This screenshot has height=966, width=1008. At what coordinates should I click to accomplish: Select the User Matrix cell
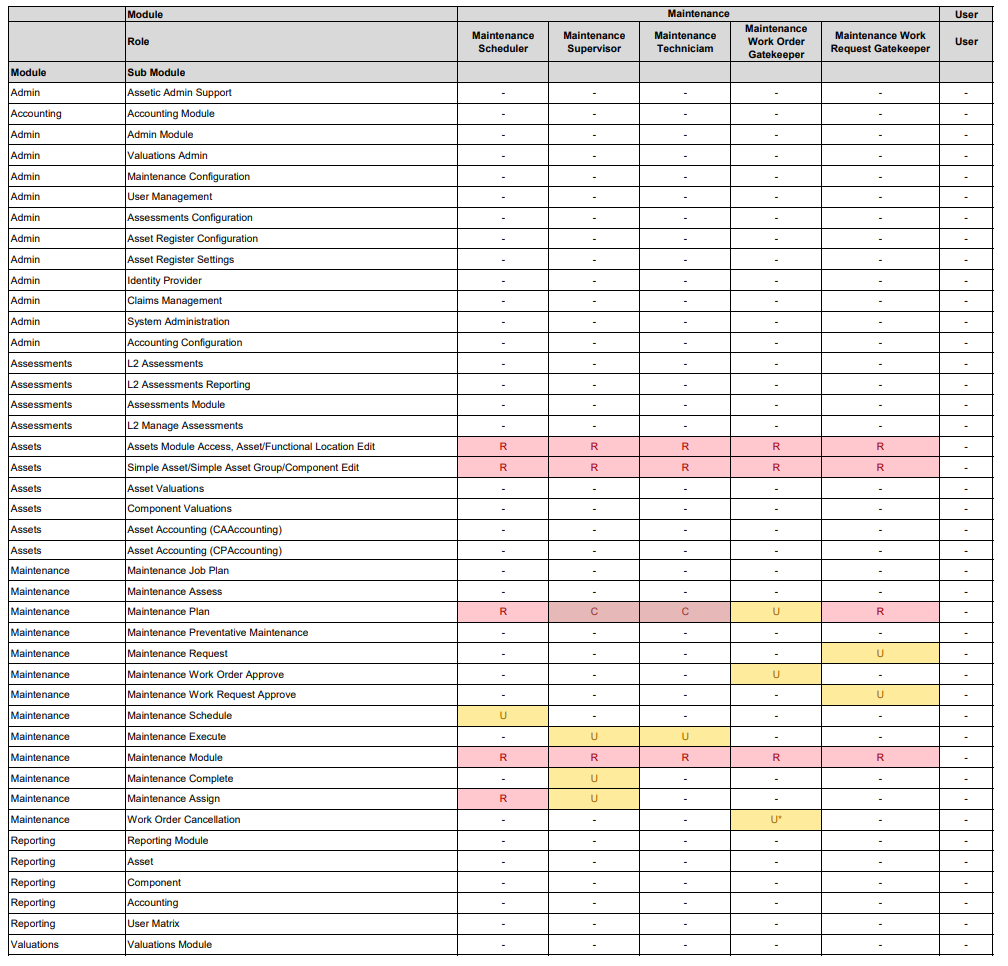[291, 924]
